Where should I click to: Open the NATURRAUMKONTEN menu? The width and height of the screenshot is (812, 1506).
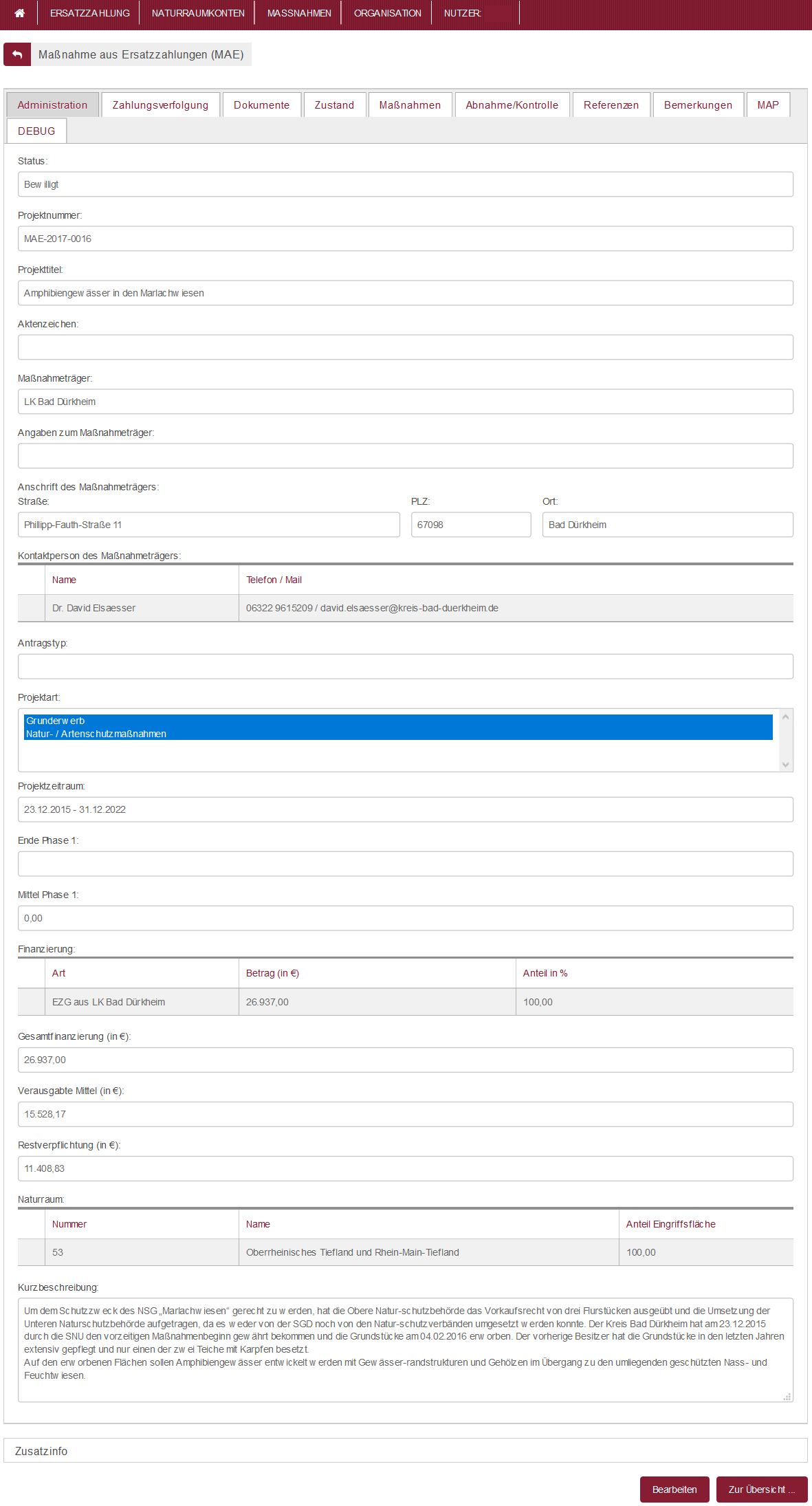198,13
